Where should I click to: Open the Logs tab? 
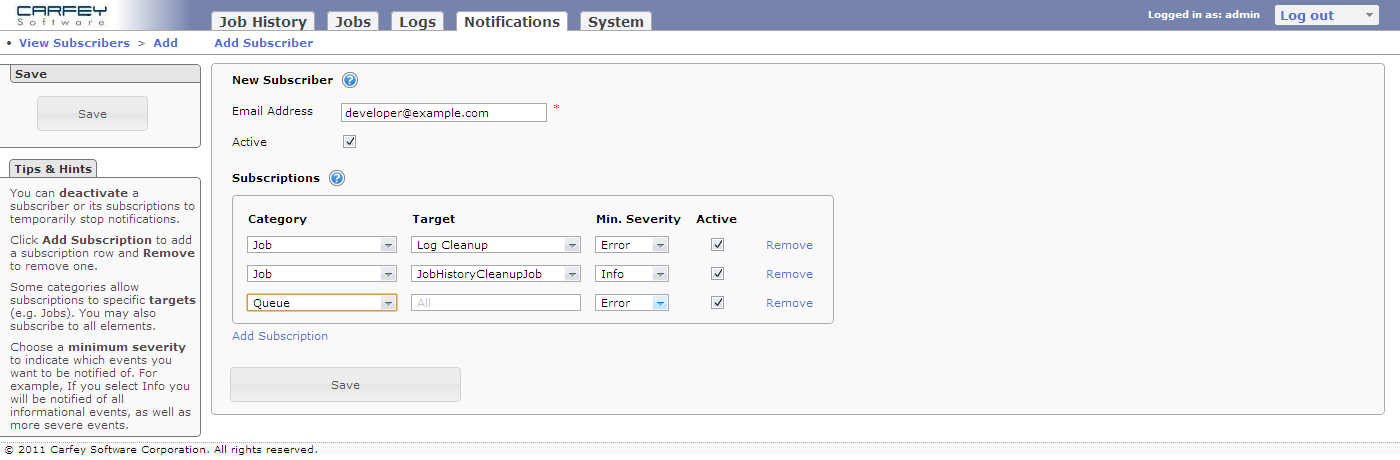pos(418,22)
